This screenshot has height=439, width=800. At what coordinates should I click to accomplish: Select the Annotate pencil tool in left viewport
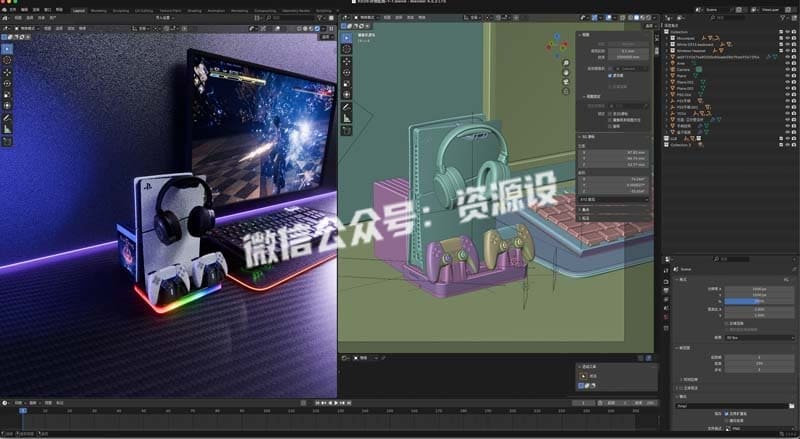coord(7,118)
